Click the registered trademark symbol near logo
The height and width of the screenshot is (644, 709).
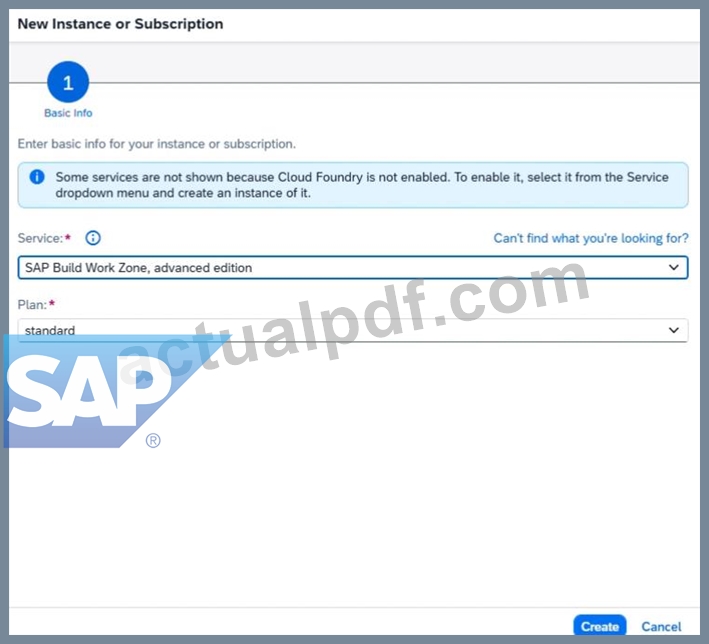click(x=153, y=440)
